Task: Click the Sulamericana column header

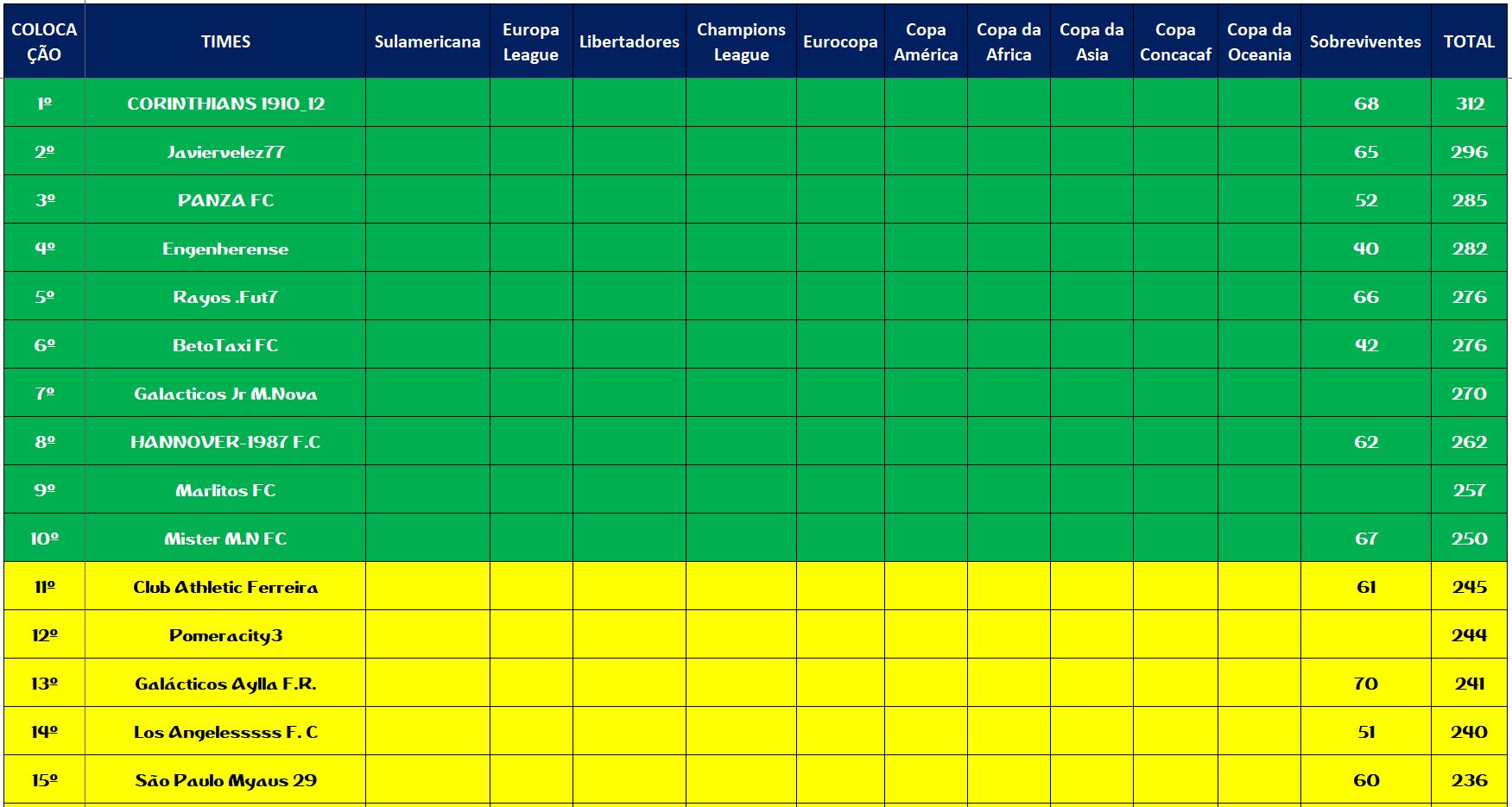Action: click(x=427, y=41)
